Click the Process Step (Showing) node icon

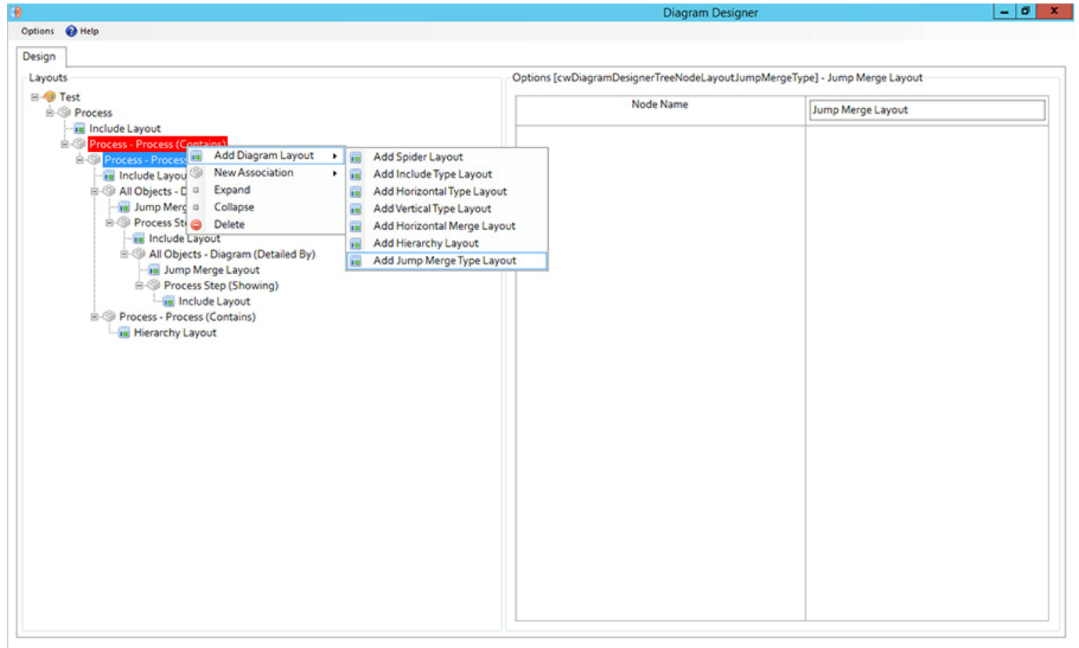pos(154,286)
